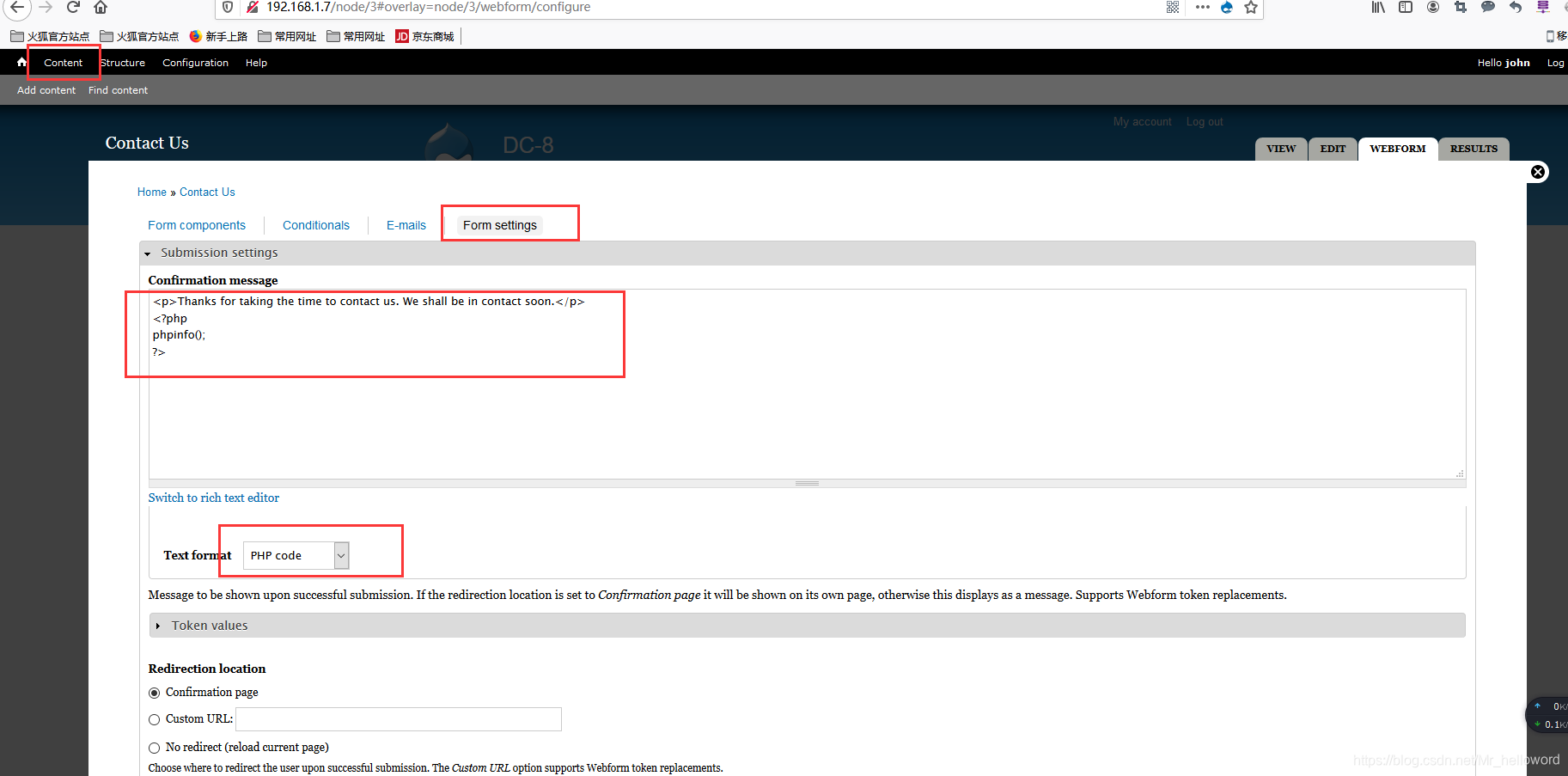The width and height of the screenshot is (1568, 776).
Task: Click the tracking protection shield icon
Action: coord(227,7)
